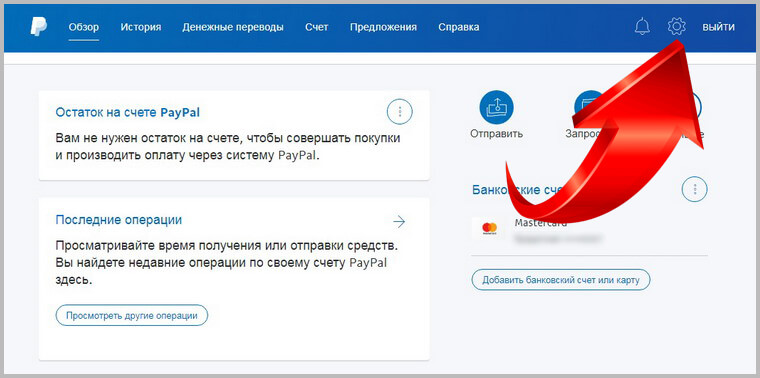
Task: Open the Справка help menu item
Action: click(x=459, y=27)
